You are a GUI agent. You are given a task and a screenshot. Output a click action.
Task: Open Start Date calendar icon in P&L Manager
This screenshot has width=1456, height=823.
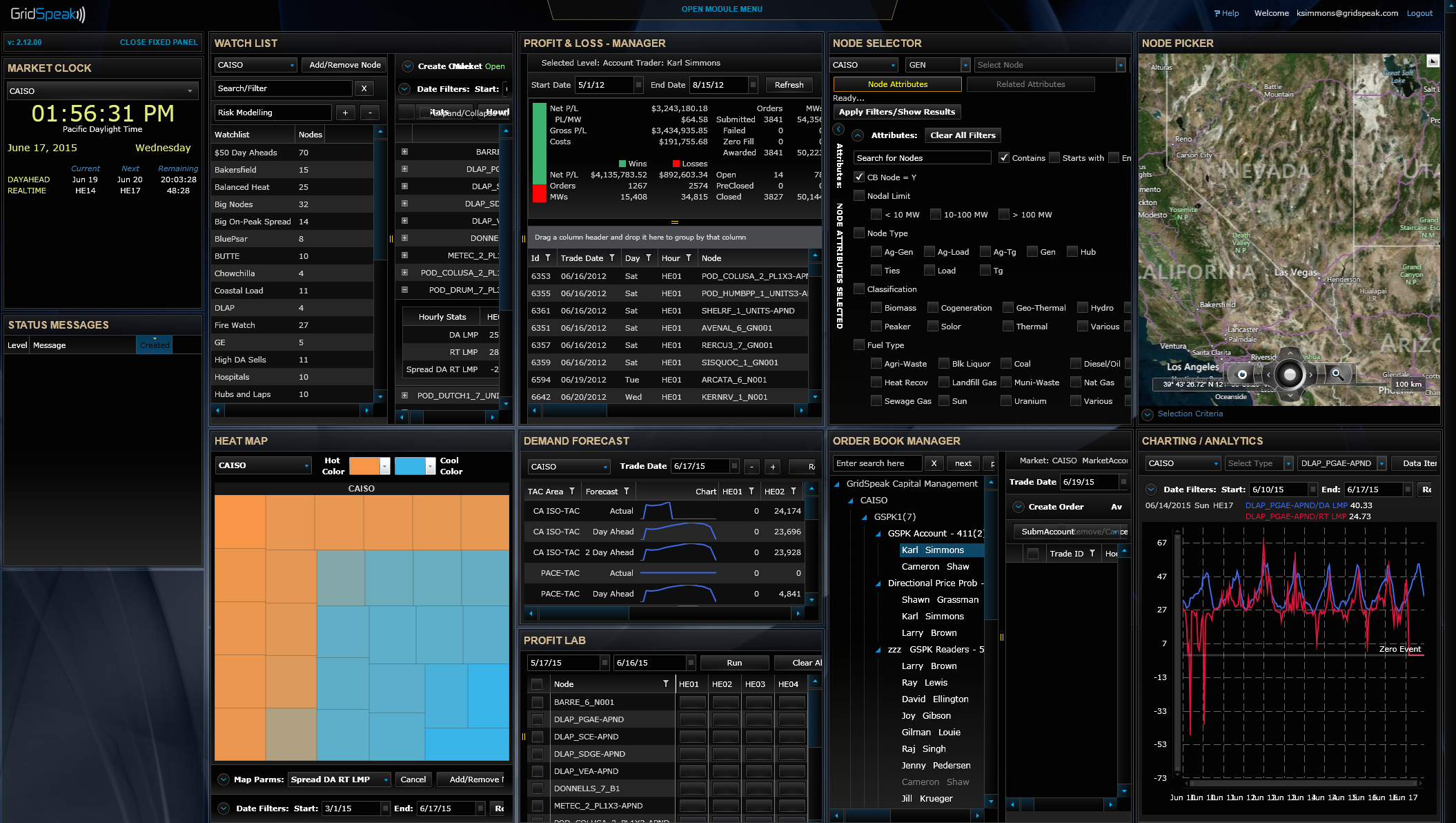tap(638, 85)
